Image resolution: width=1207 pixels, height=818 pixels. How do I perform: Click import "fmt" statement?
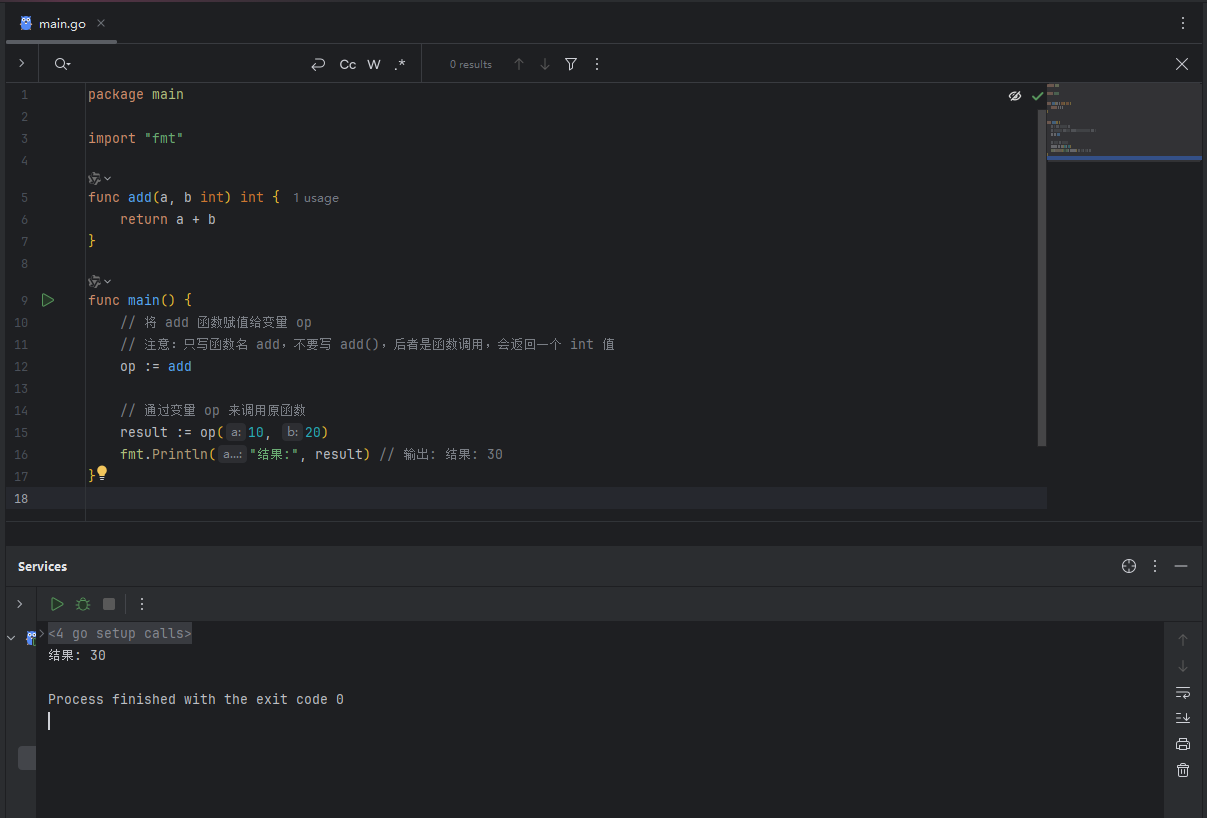[136, 138]
